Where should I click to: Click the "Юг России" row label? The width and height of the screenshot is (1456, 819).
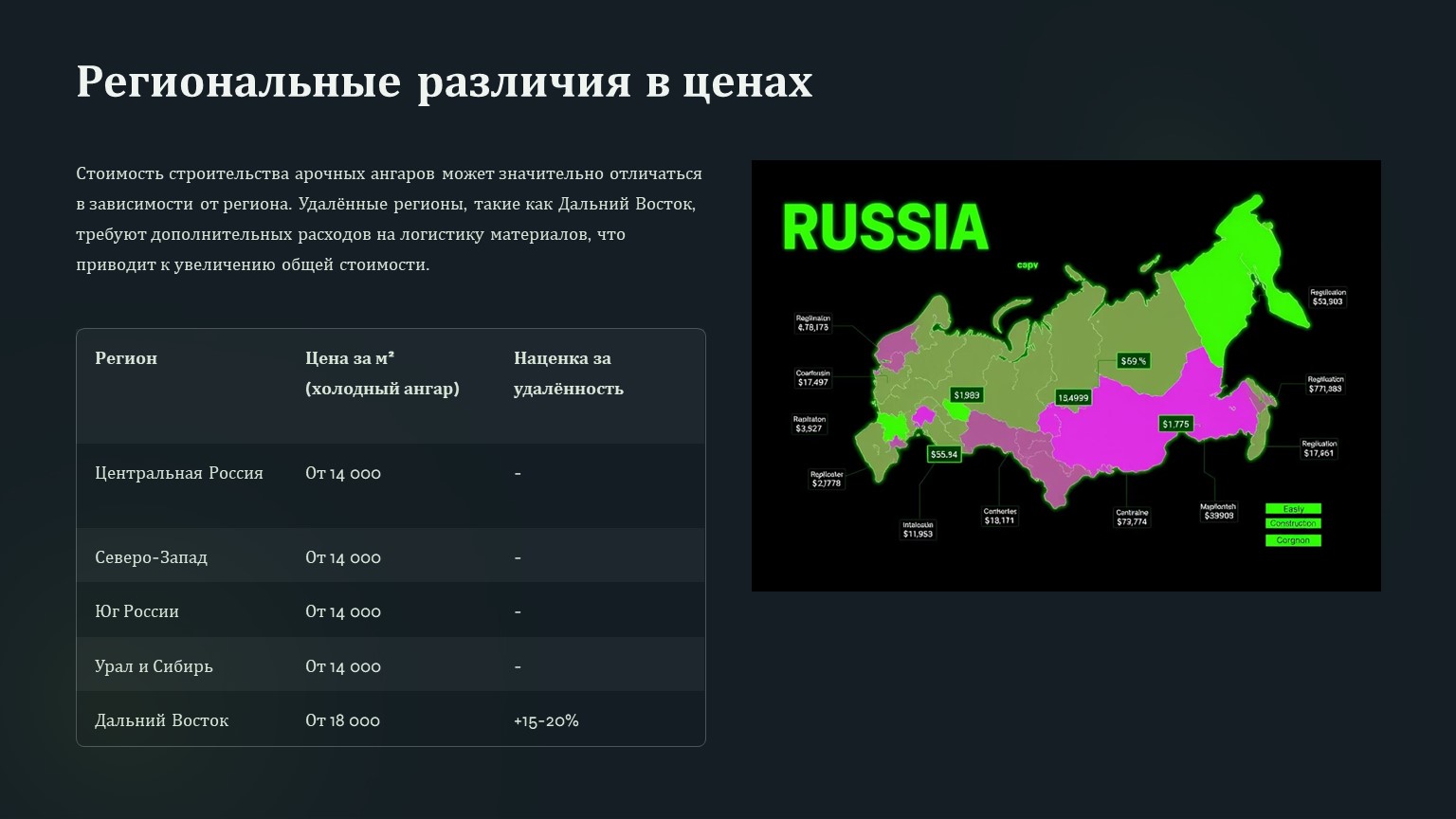click(x=136, y=611)
